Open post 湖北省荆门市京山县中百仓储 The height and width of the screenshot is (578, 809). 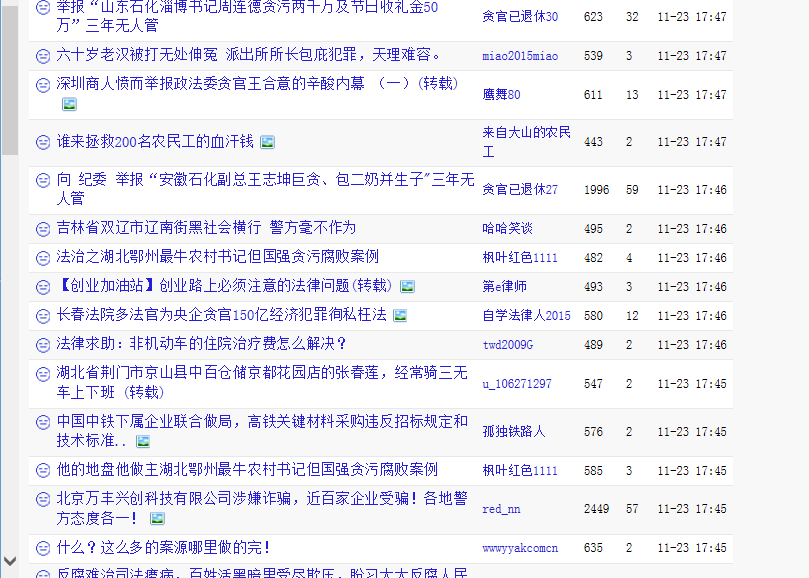[x=262, y=382]
